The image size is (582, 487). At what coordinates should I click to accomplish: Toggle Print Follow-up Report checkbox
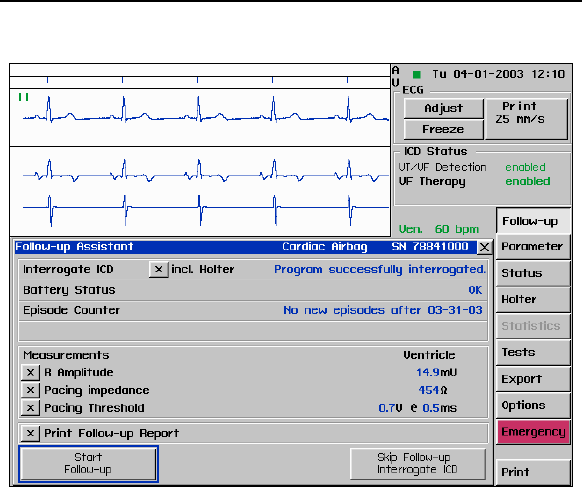click(30, 433)
